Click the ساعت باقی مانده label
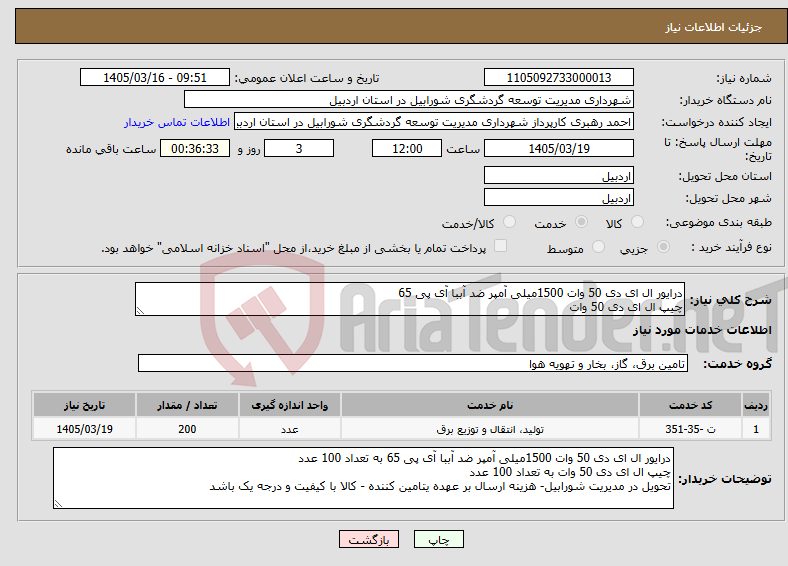This screenshot has width=788, height=566. [x=111, y=149]
